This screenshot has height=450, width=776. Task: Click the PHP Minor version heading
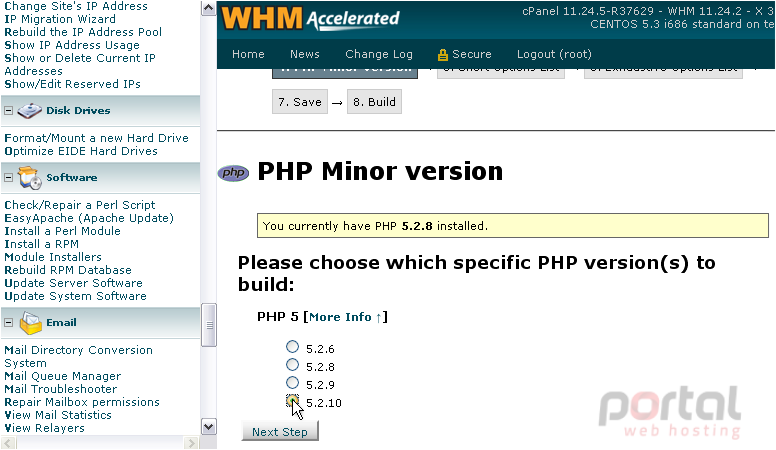click(x=380, y=172)
